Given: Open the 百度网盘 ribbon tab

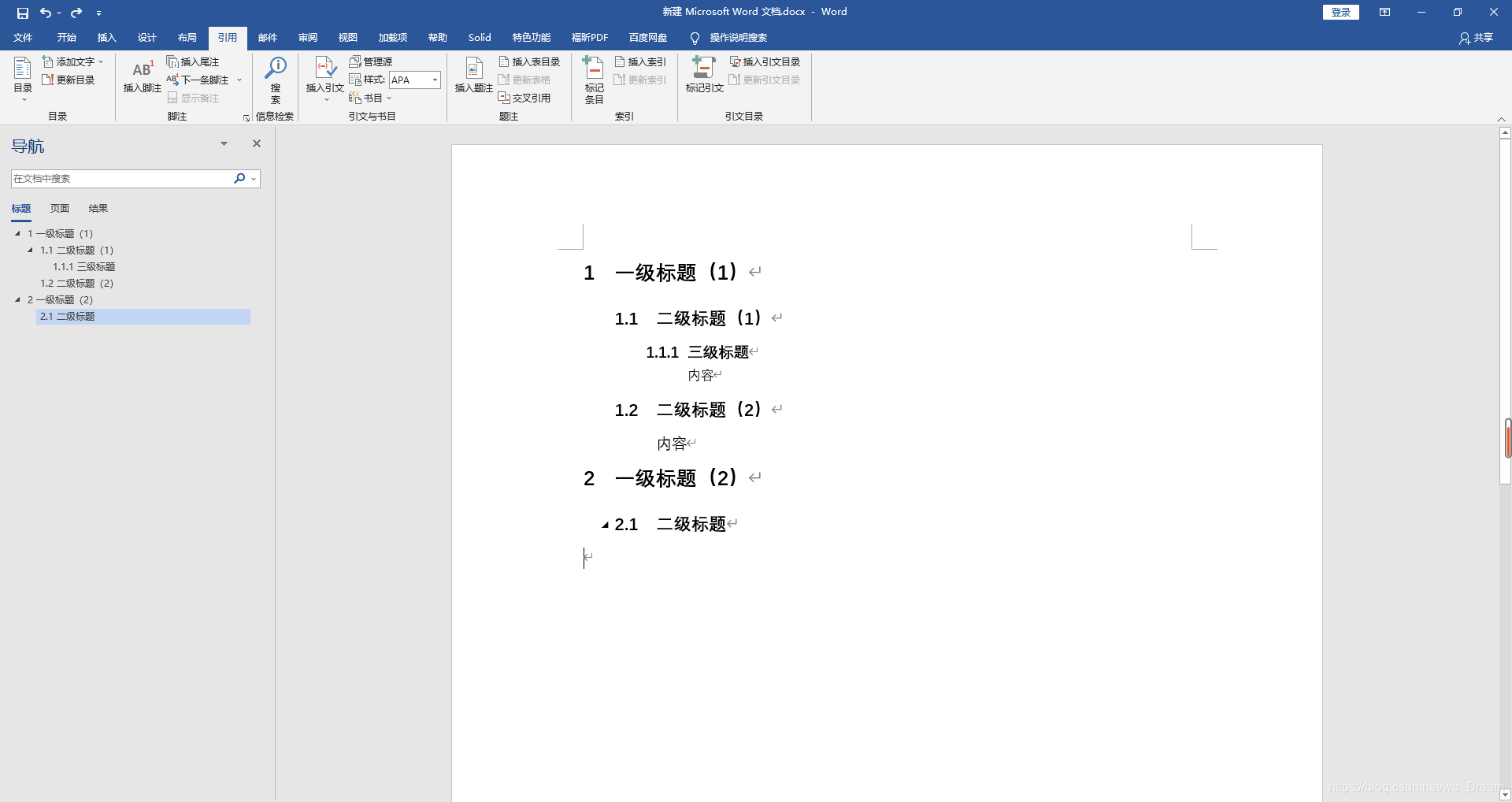Looking at the screenshot, I should click(x=647, y=38).
